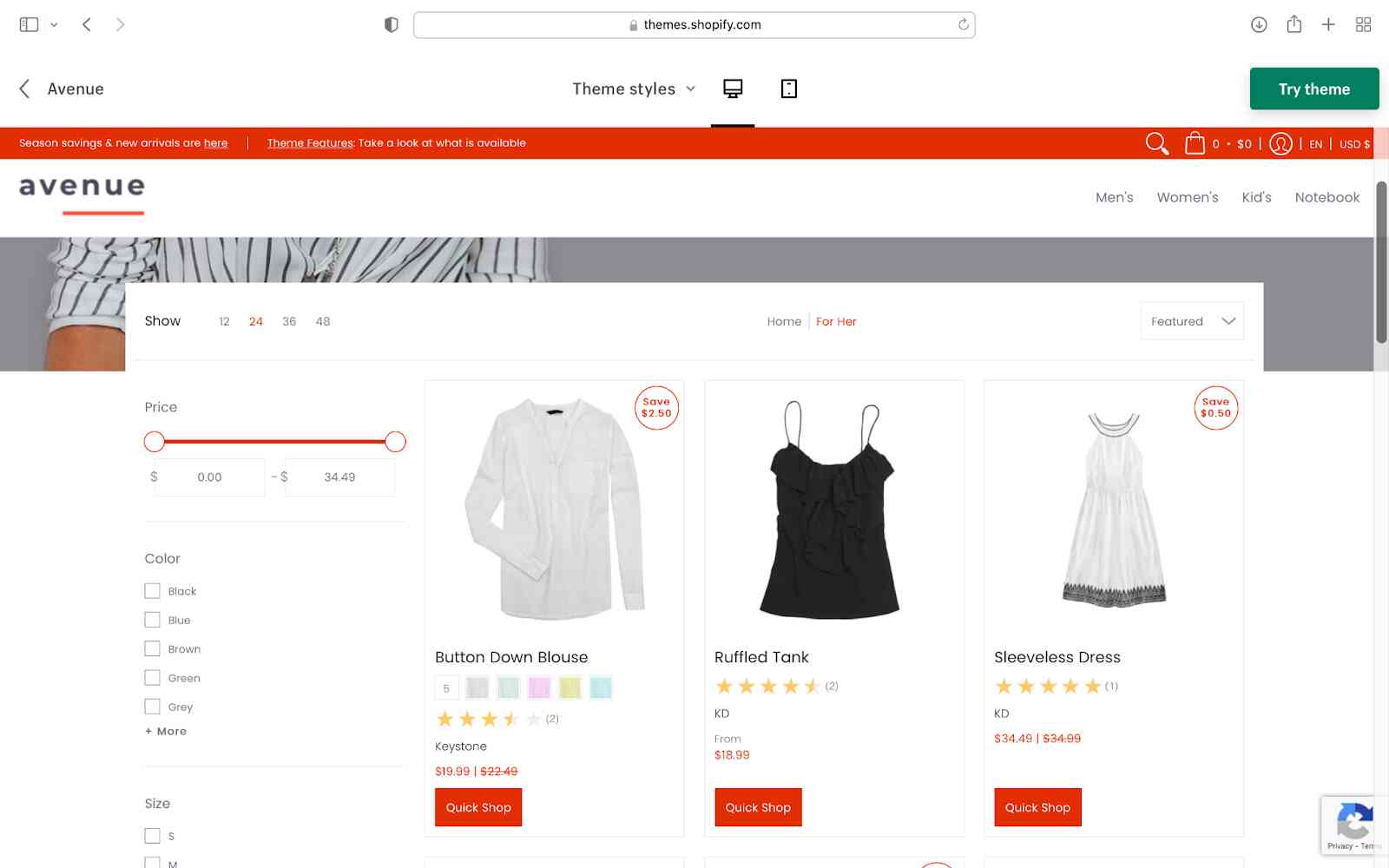Quick Shop the Ruffled Tank

click(x=758, y=807)
